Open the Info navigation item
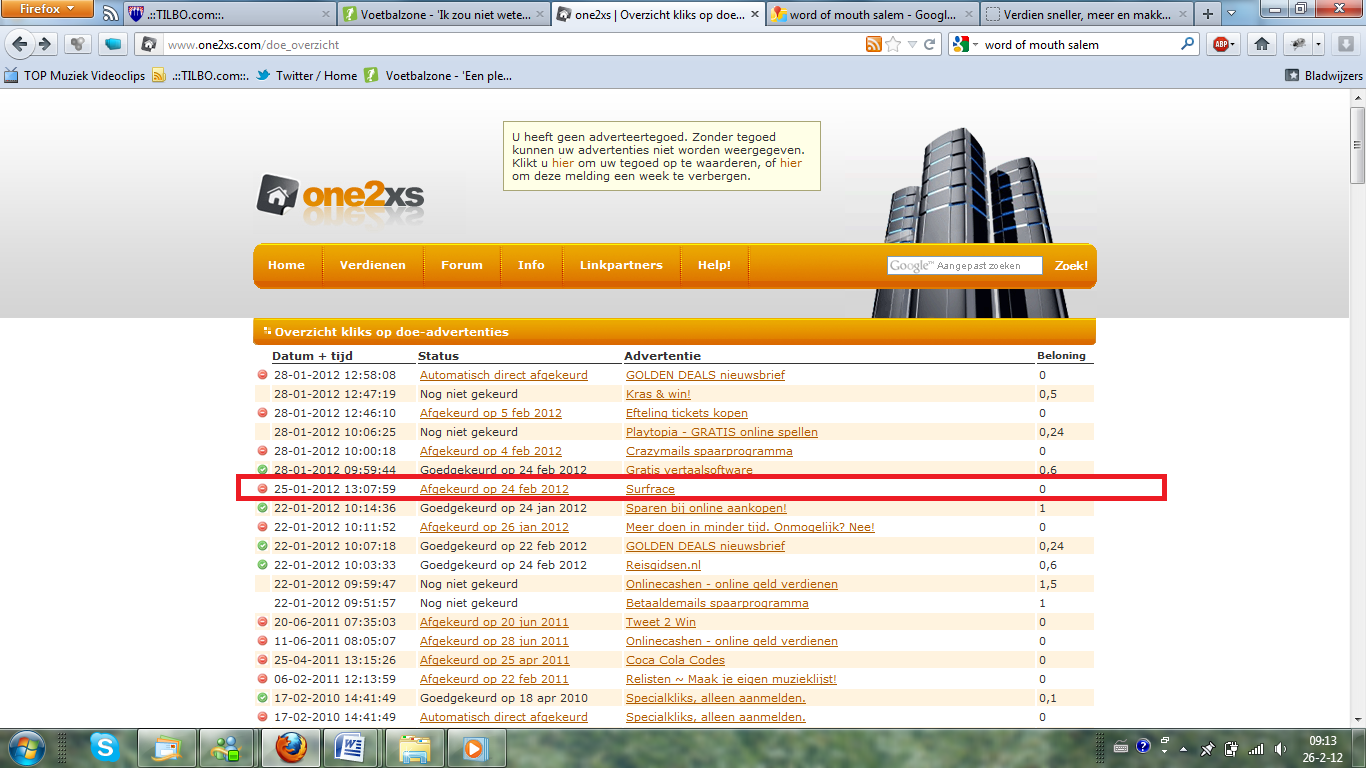 [x=531, y=265]
